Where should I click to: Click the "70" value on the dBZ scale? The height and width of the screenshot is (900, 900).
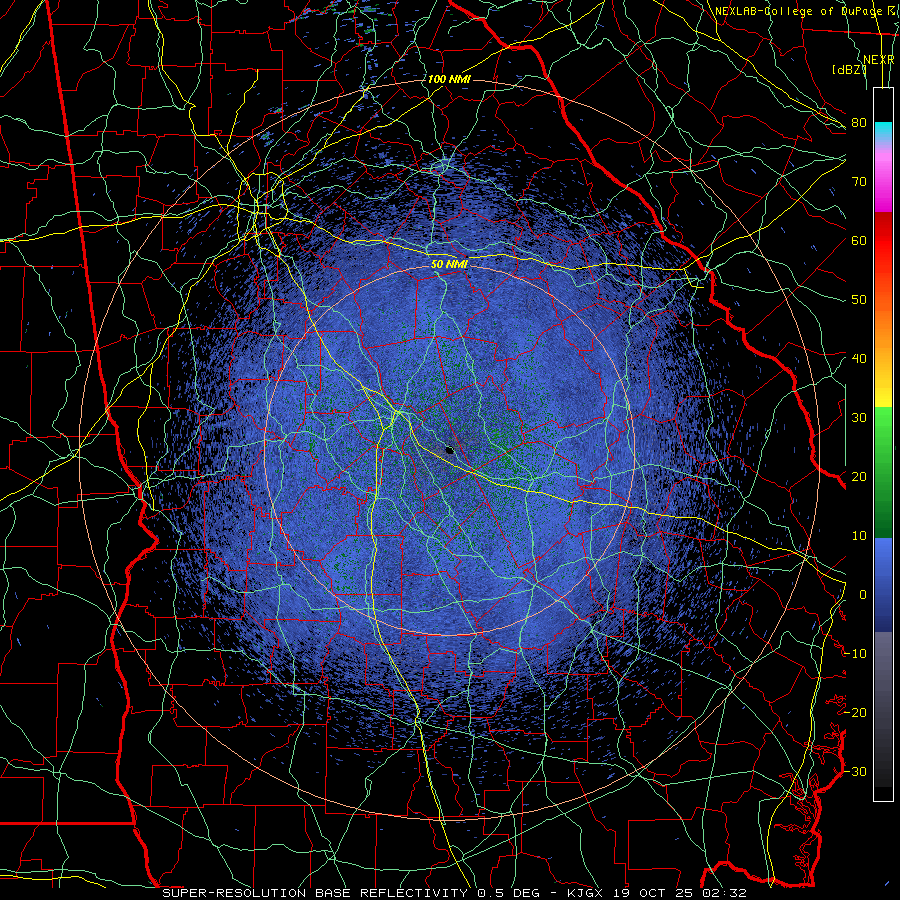[859, 181]
